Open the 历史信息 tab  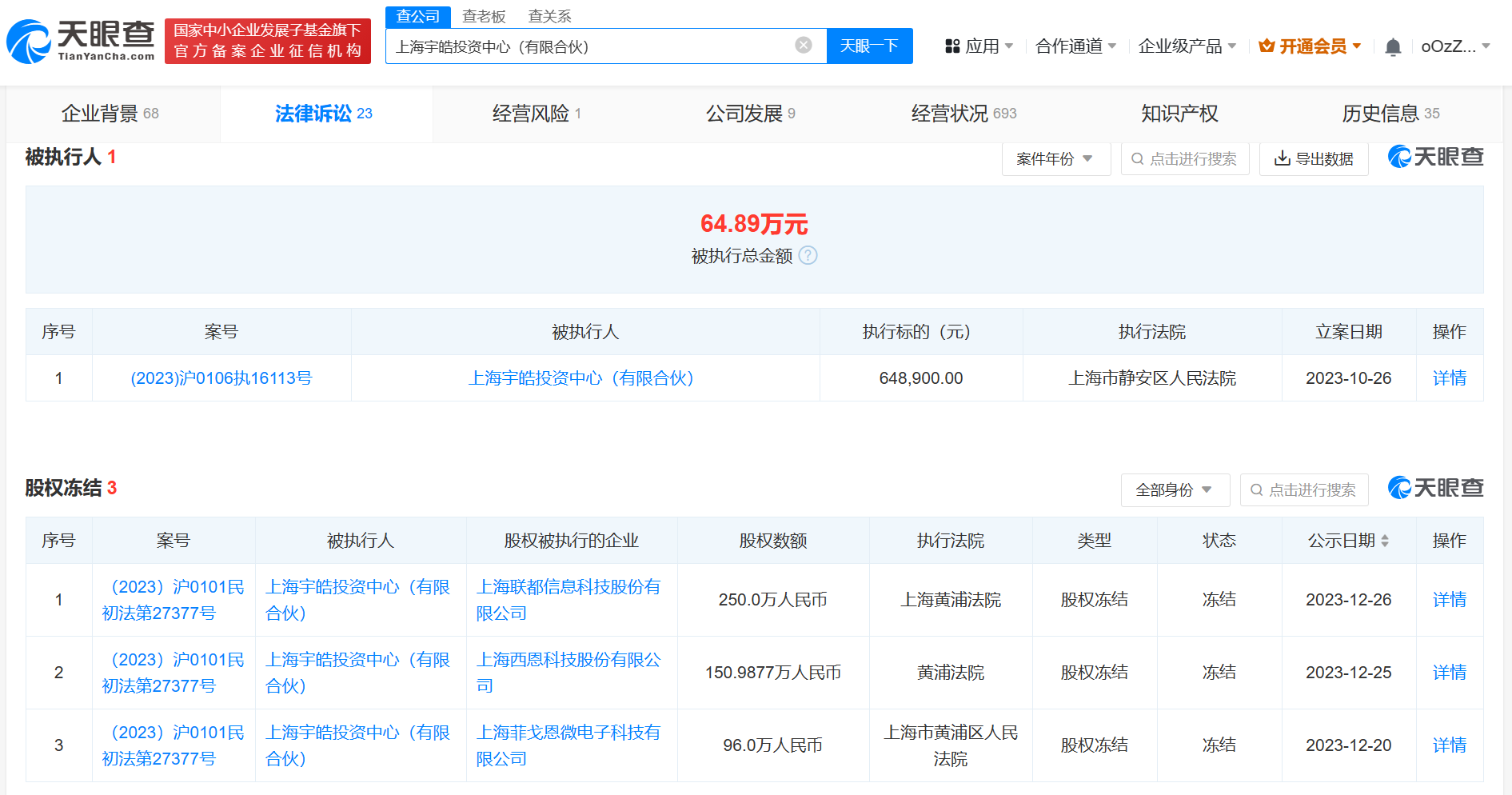click(x=1391, y=114)
